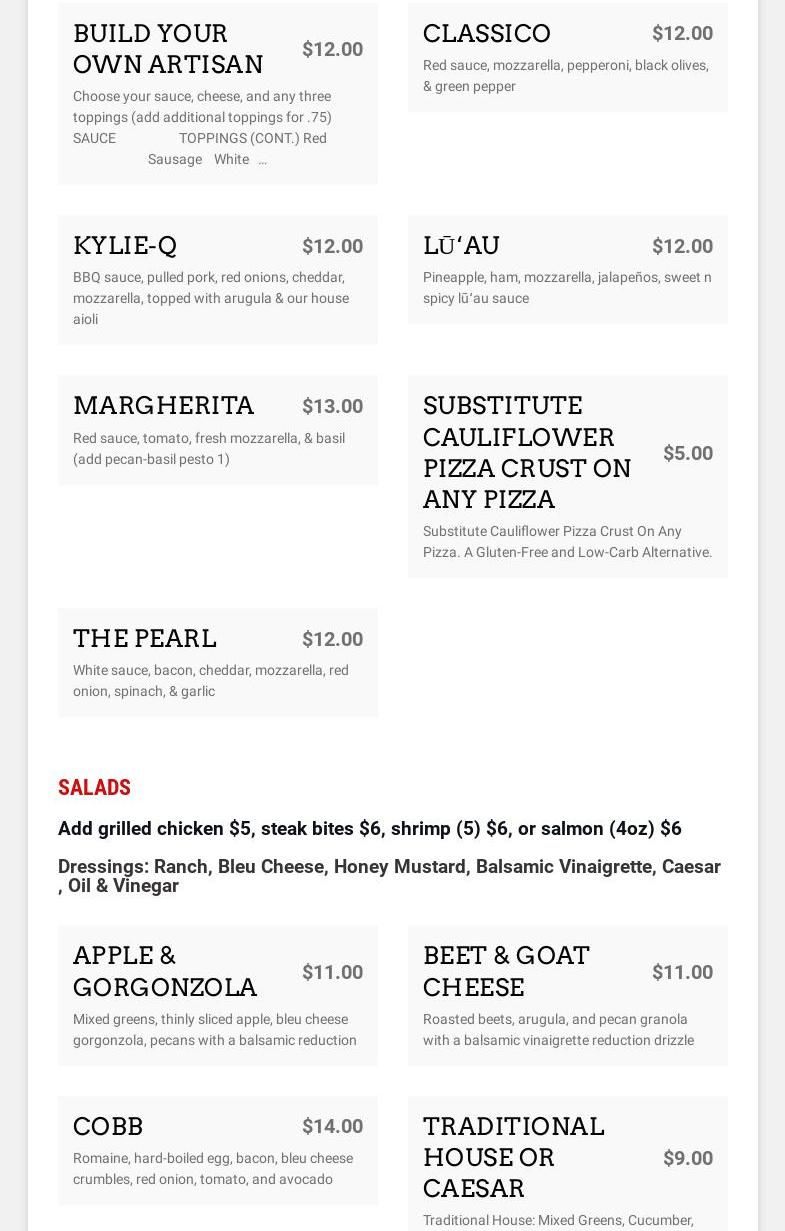Open the Build Your Own Artisan pizza item
This screenshot has width=785, height=1231.
(x=168, y=49)
